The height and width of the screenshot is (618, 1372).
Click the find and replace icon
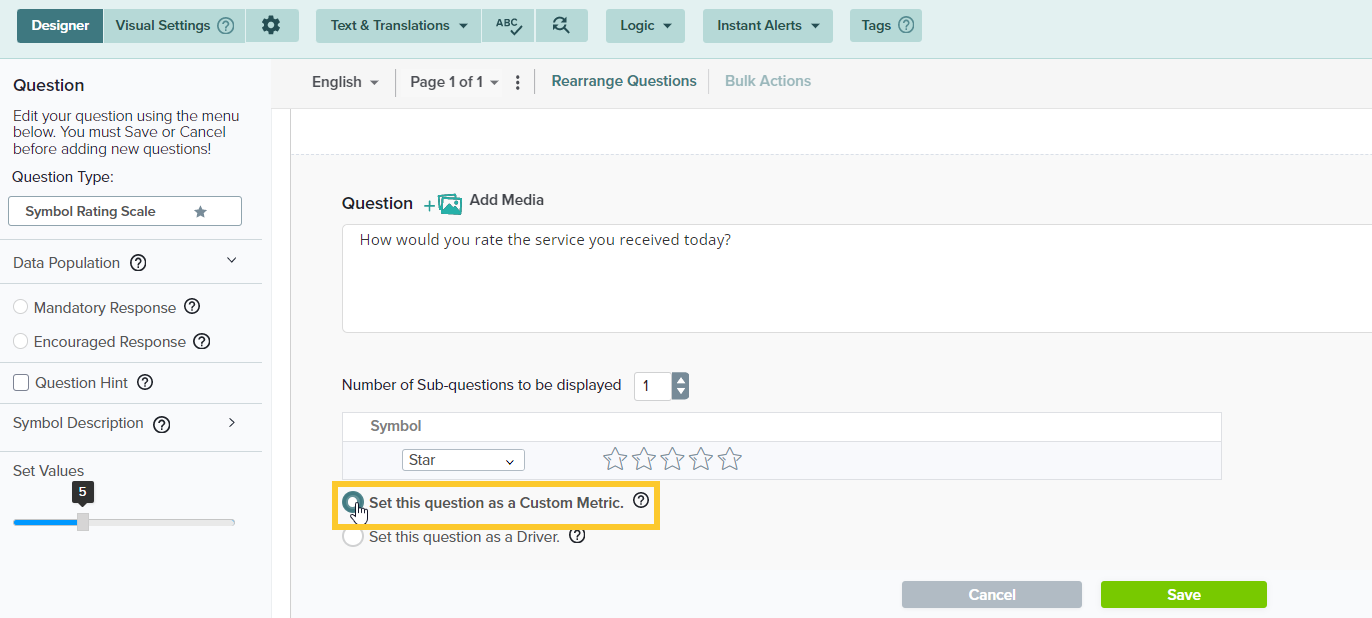(561, 25)
